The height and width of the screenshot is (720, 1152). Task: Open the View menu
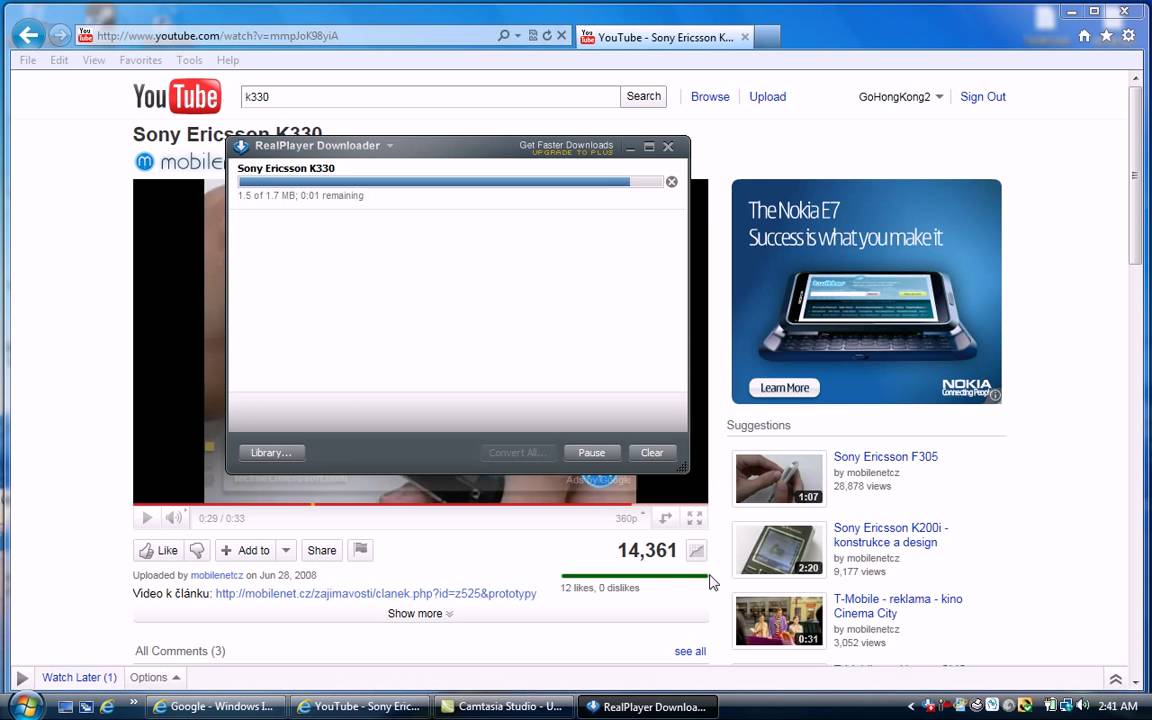pyautogui.click(x=93, y=60)
